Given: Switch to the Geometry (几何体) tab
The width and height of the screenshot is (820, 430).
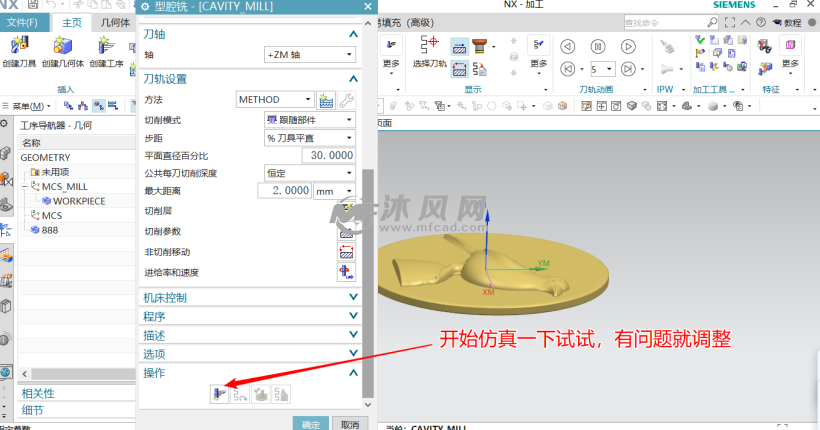Looking at the screenshot, I should click(x=116, y=22).
